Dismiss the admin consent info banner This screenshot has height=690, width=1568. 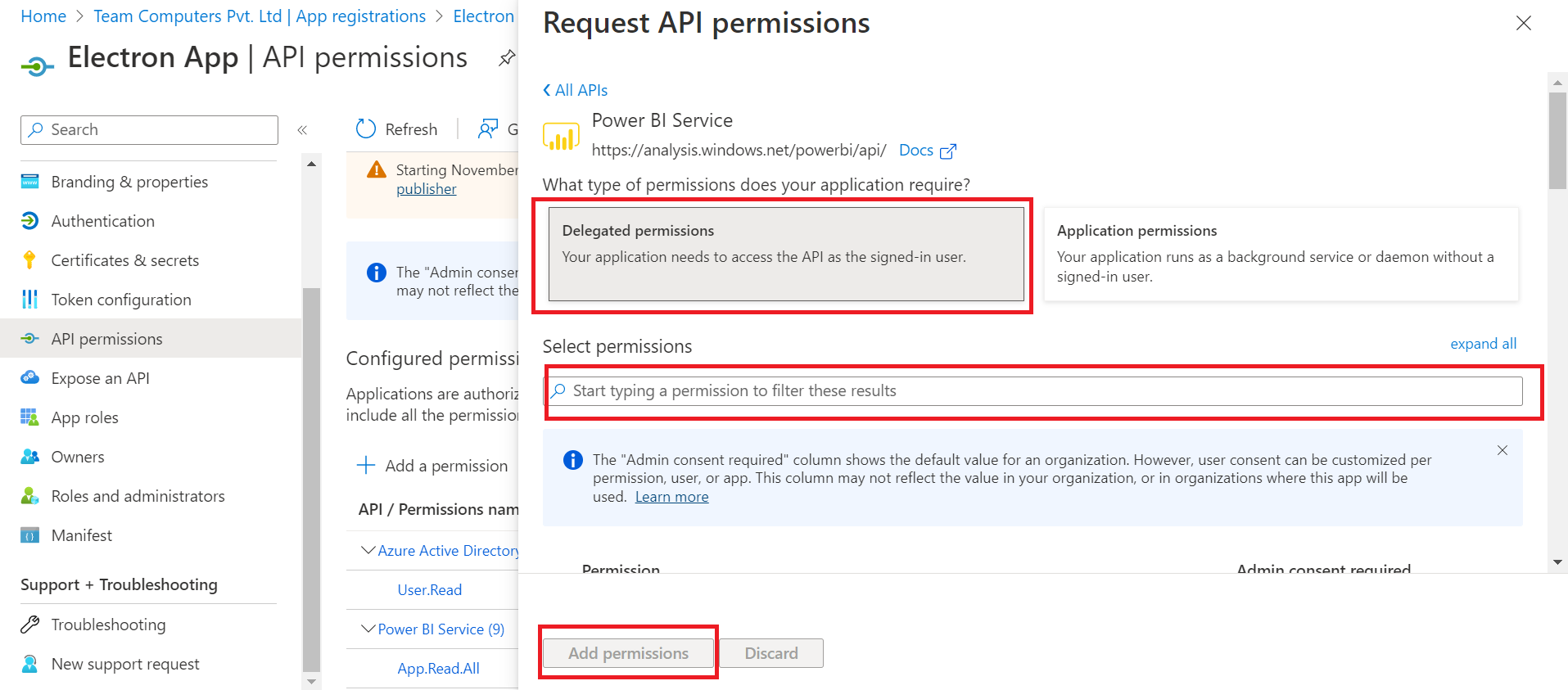(x=1502, y=450)
